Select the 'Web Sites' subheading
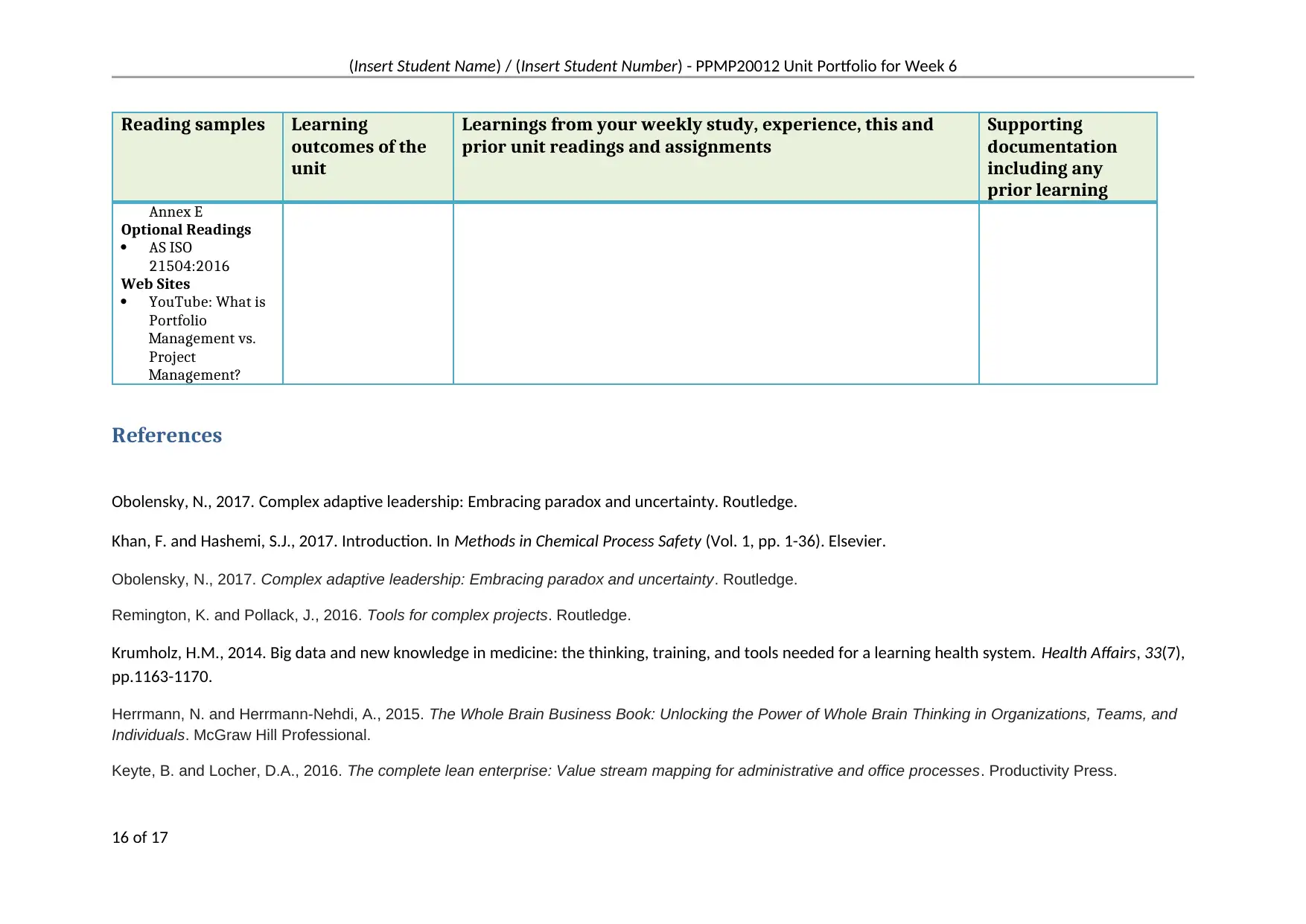Viewport: 1306px width, 924px height. (156, 284)
